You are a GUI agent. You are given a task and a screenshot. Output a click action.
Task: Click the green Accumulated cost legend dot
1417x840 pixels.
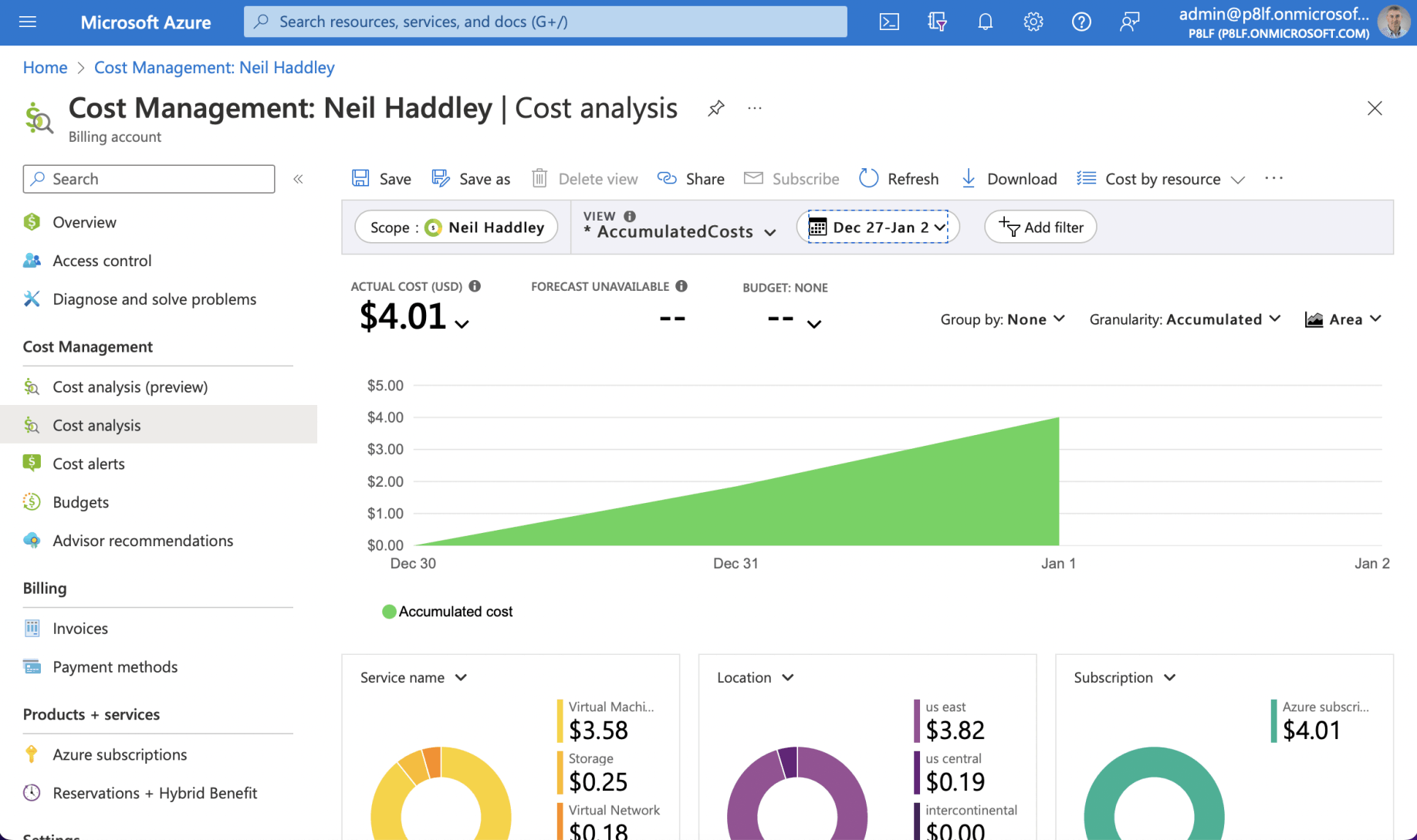(389, 612)
